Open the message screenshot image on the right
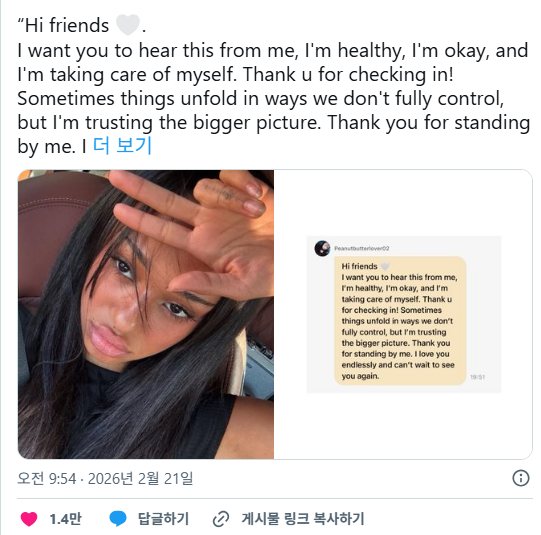Image resolution: width=541 pixels, height=535 pixels. [x=403, y=314]
